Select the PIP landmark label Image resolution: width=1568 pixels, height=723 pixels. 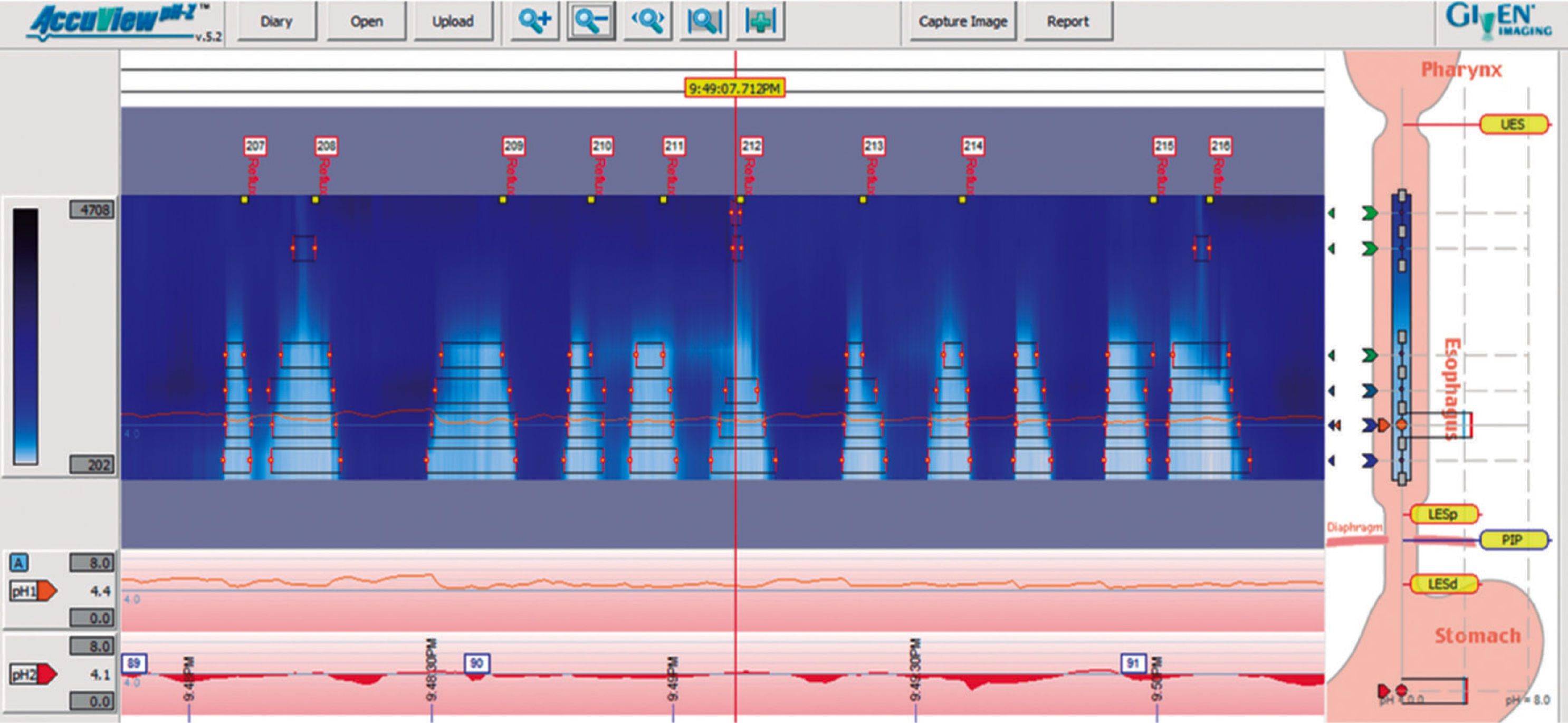(x=1512, y=540)
